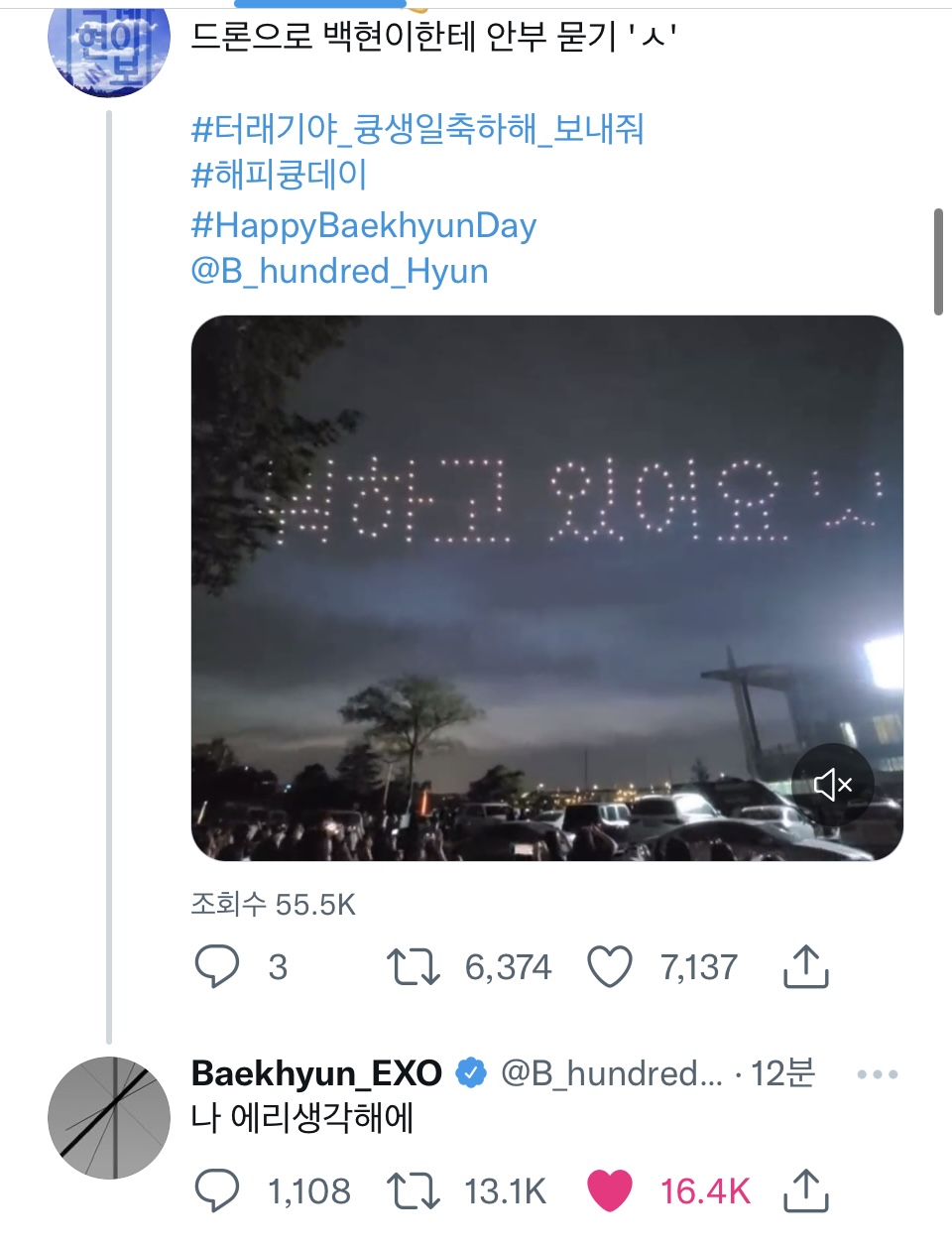The image size is (952, 1250).
Task: Retweet the drone video tweet
Action: tap(413, 966)
